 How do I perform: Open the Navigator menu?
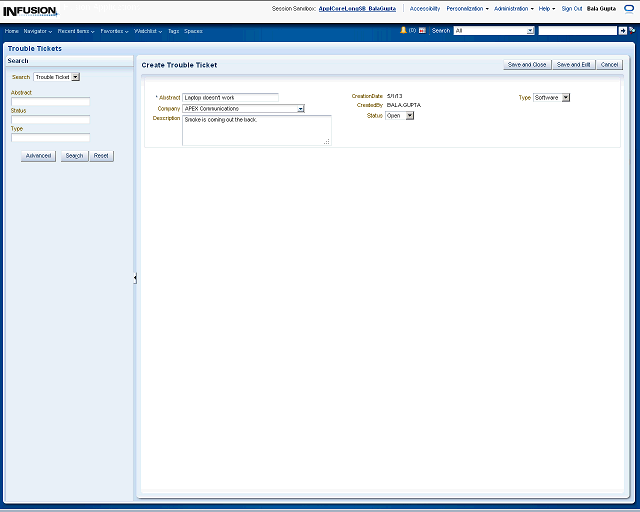[38, 31]
